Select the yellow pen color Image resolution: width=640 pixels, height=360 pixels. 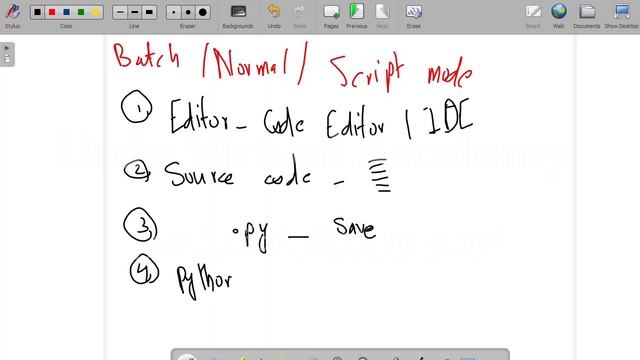[96, 12]
